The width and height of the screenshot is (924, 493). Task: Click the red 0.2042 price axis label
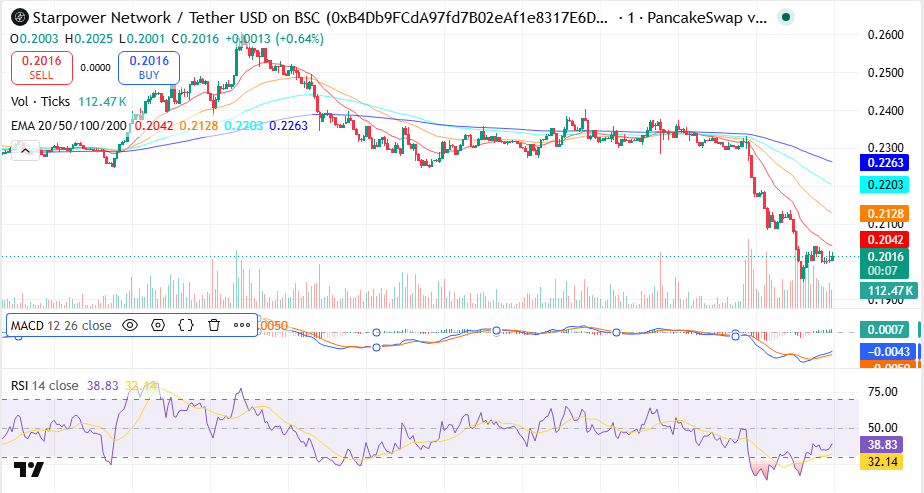tap(885, 239)
